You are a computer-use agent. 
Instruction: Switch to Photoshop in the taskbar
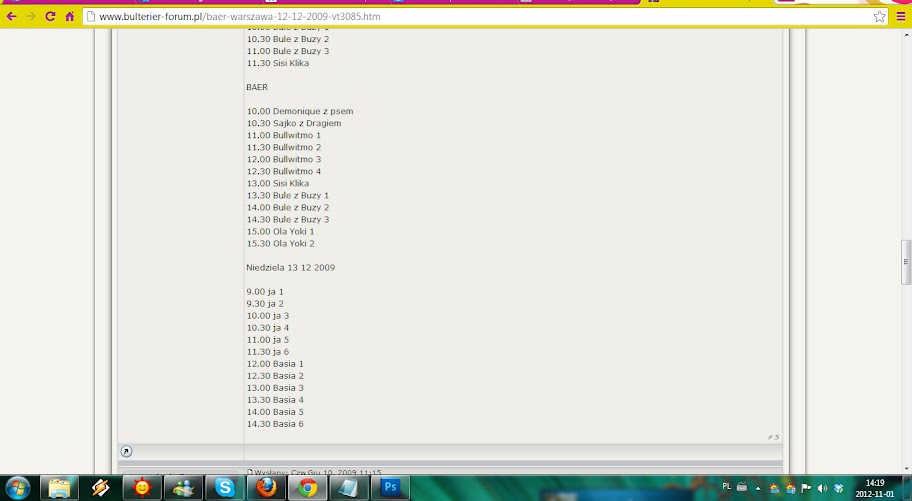click(x=390, y=488)
